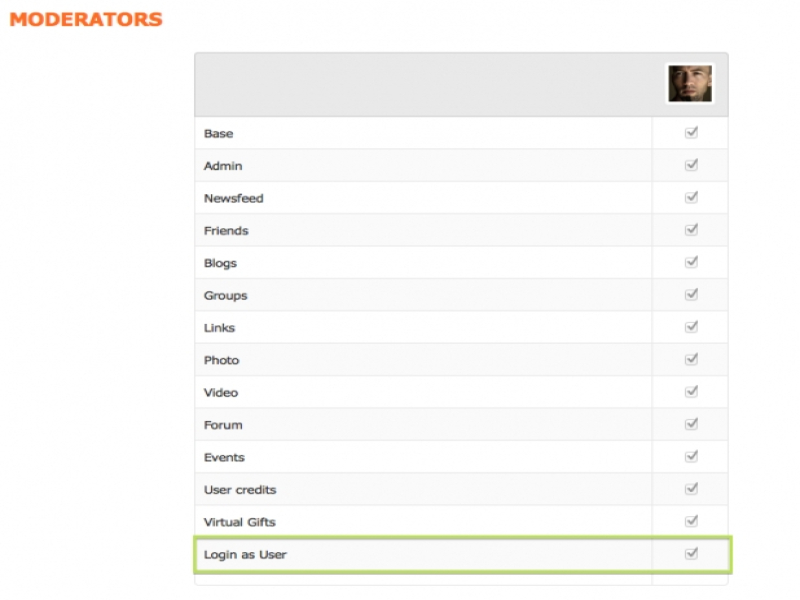Viewport: 800px width, 600px height.
Task: Disable the Virtual Gifts permission checkbox
Action: [691, 521]
